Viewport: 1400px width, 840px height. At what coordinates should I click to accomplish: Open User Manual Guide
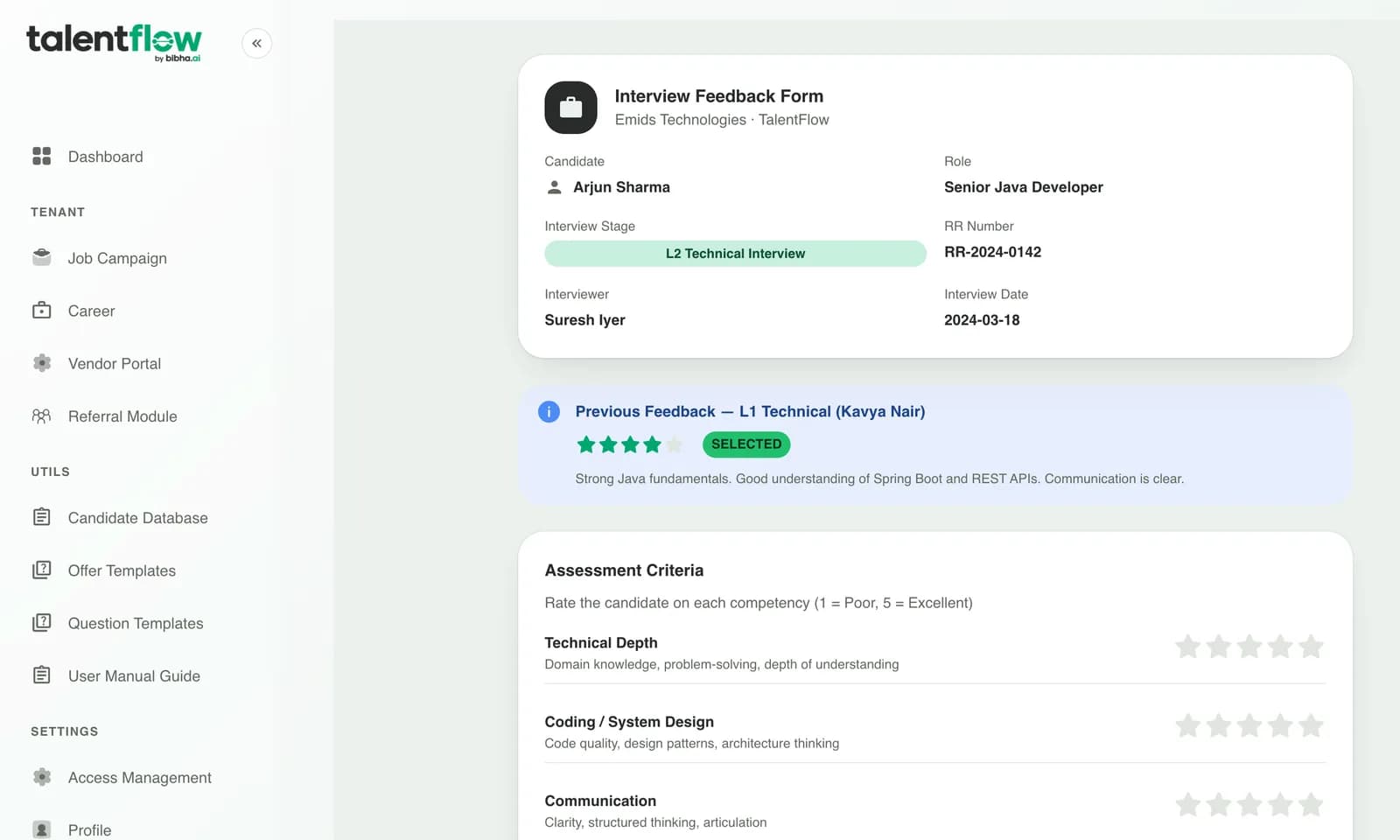coord(134,675)
